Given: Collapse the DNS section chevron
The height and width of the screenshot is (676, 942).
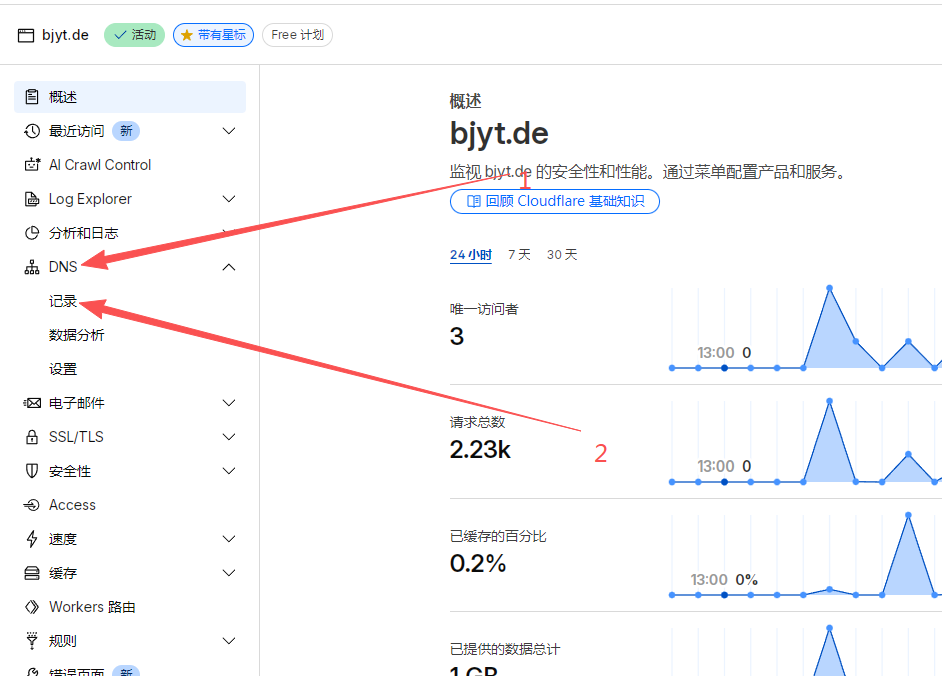Looking at the screenshot, I should click(x=229, y=267).
